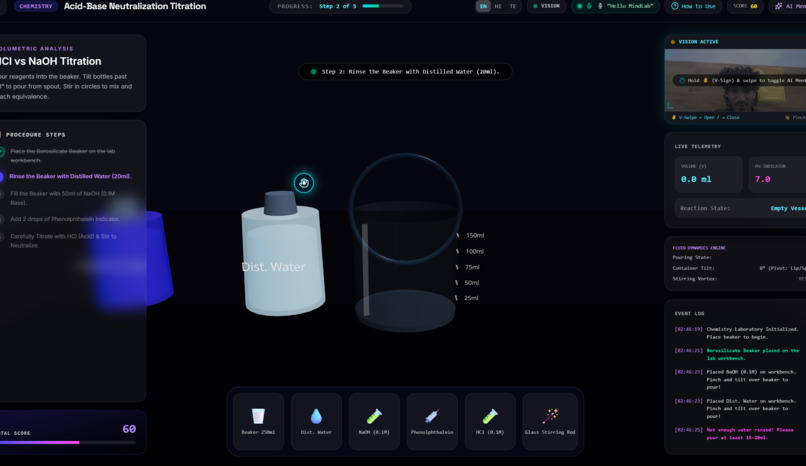Click the V-Swipe Open/Close hint text

[x=708, y=118]
